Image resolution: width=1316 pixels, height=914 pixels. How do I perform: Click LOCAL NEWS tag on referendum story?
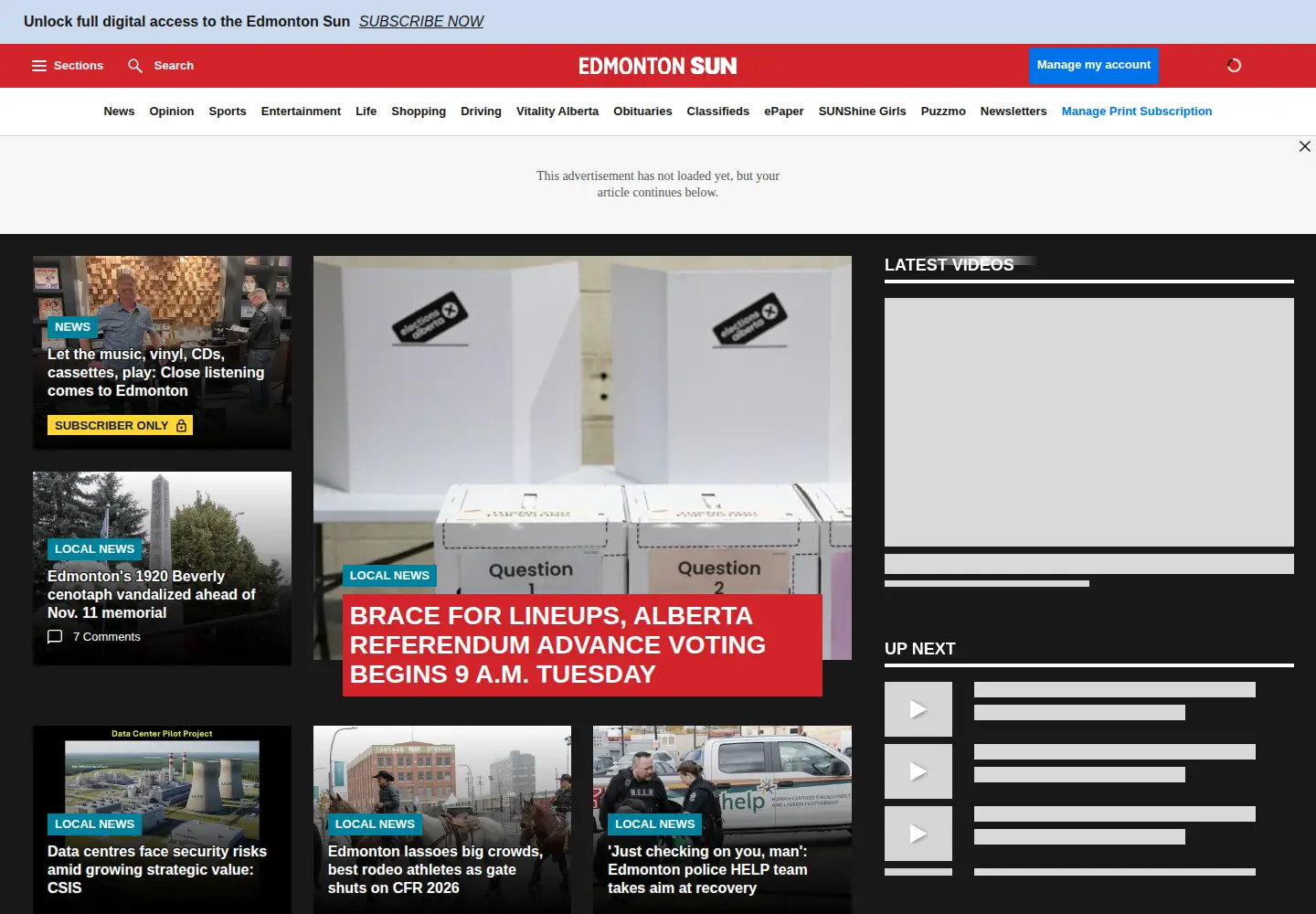tap(389, 576)
